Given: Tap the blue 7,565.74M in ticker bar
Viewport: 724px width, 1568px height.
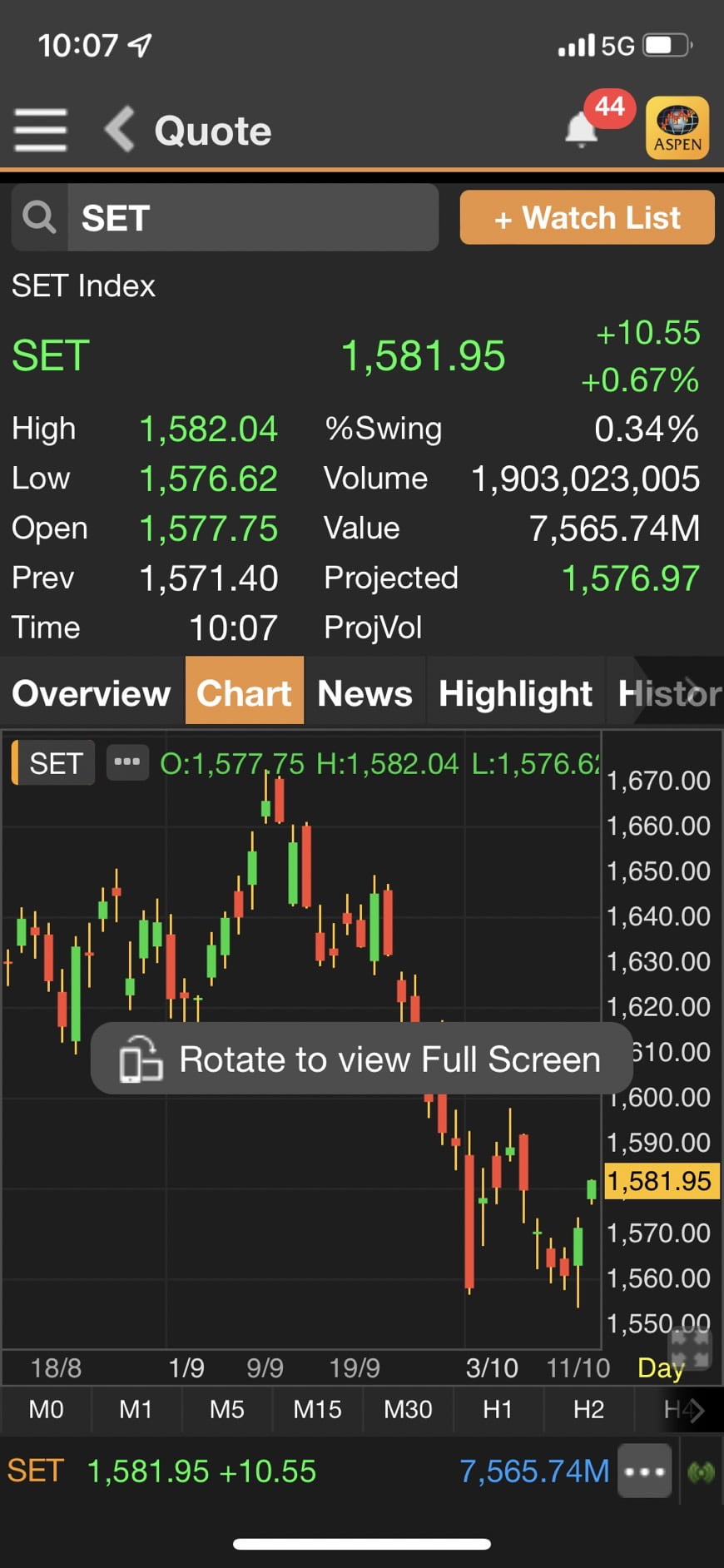Looking at the screenshot, I should coord(534,1471).
